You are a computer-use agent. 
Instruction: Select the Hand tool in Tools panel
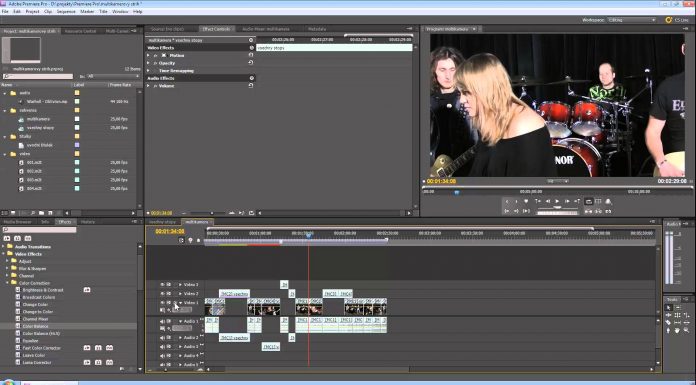(x=677, y=330)
